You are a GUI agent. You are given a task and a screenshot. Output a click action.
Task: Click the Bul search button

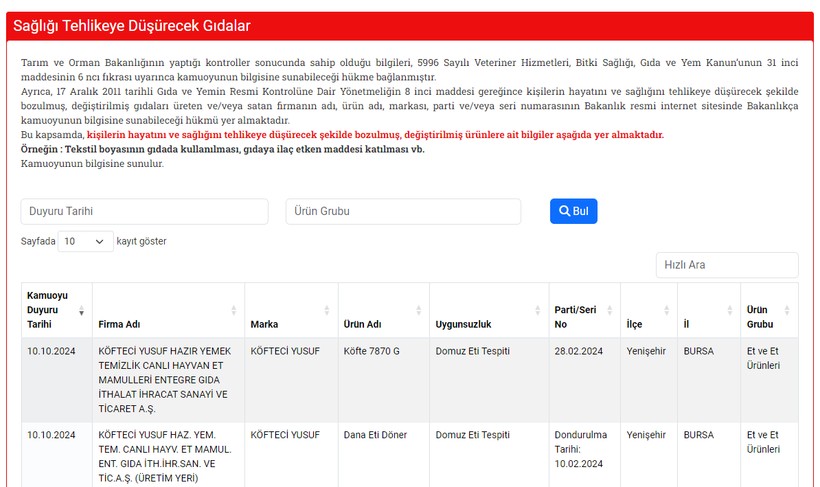pyautogui.click(x=573, y=211)
